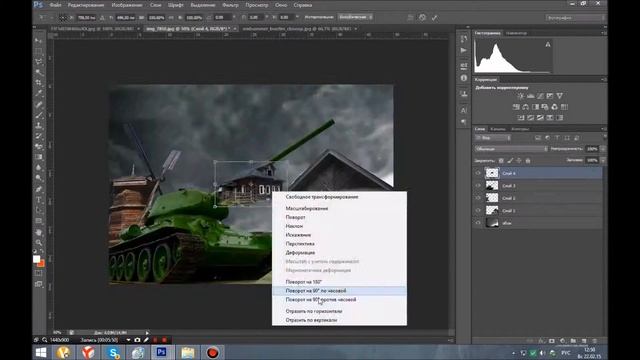Switch to warp mode icon in options bar

[x=411, y=18]
